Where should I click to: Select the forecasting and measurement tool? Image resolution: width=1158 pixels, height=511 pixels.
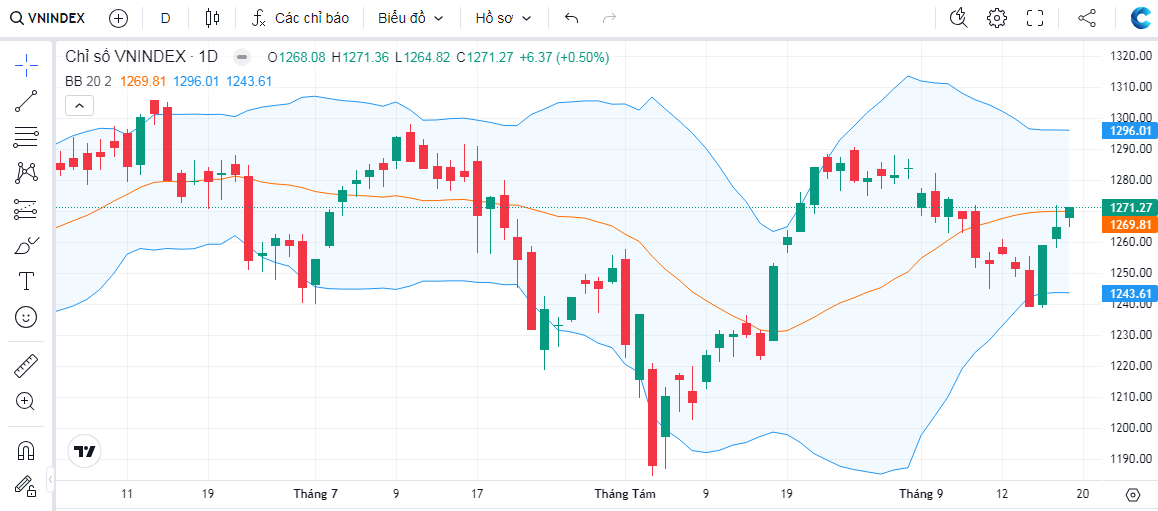(27, 210)
